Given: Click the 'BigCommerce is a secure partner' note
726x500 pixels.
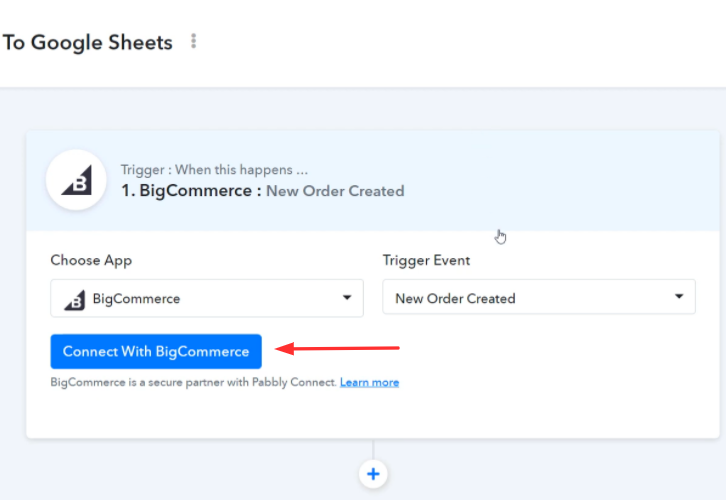Looking at the screenshot, I should [x=194, y=382].
